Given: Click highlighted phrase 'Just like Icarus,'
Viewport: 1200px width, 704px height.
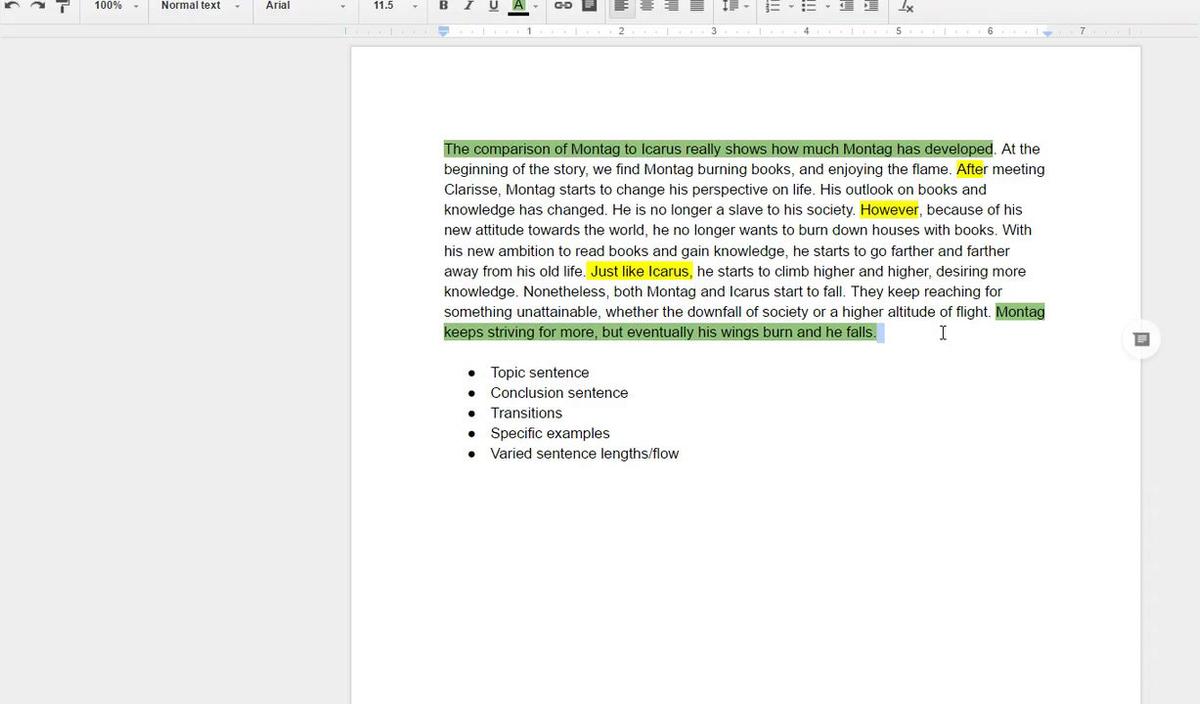Looking at the screenshot, I should click(640, 271).
